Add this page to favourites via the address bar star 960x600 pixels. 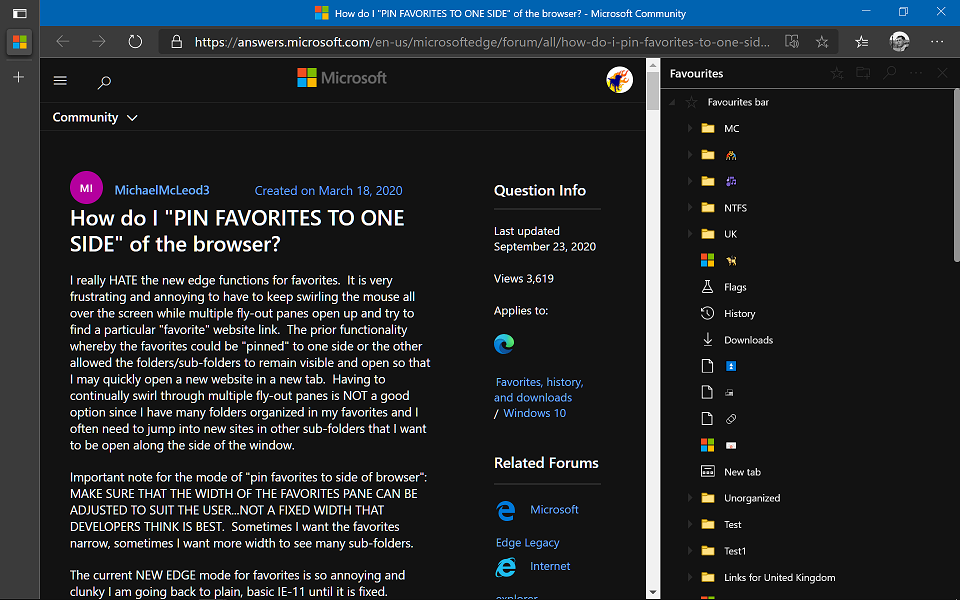click(822, 42)
